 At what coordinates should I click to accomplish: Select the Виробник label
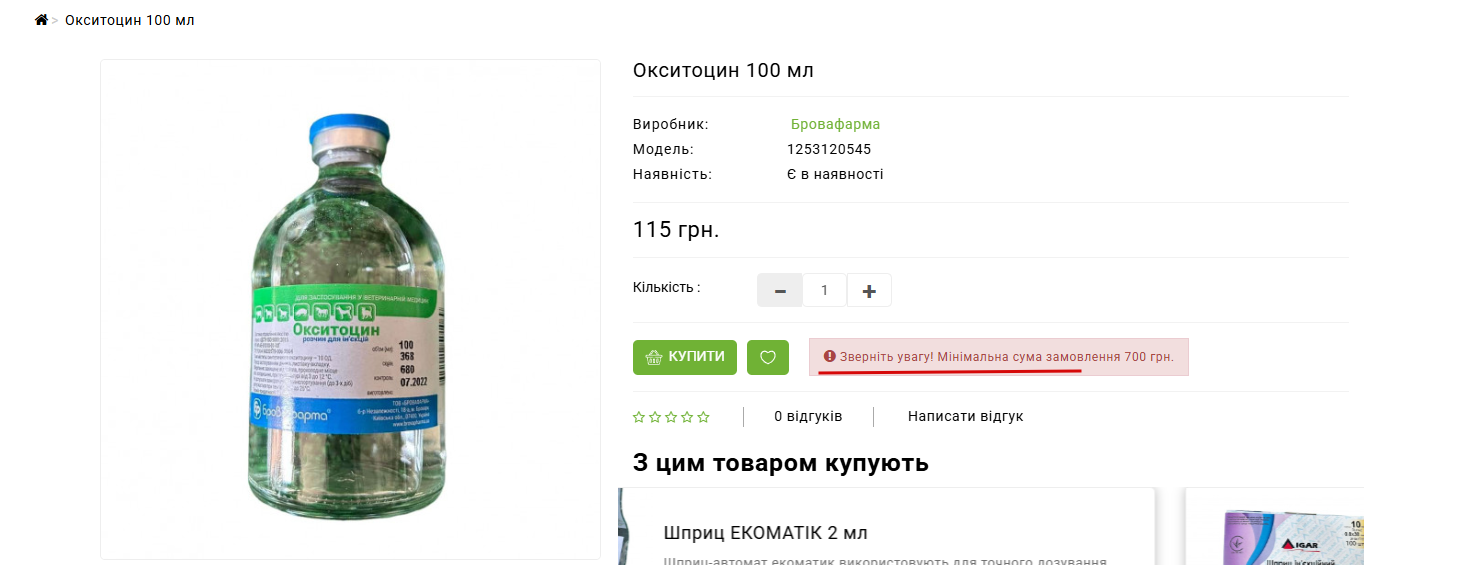coord(671,125)
